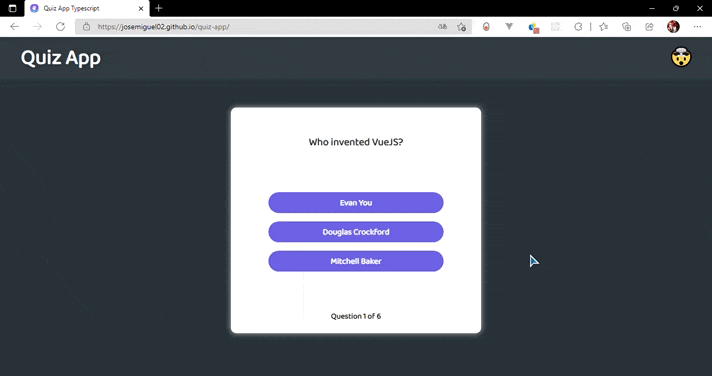This screenshot has height=376, width=712.
Task: Click the Quiz App title
Action: click(x=61, y=58)
